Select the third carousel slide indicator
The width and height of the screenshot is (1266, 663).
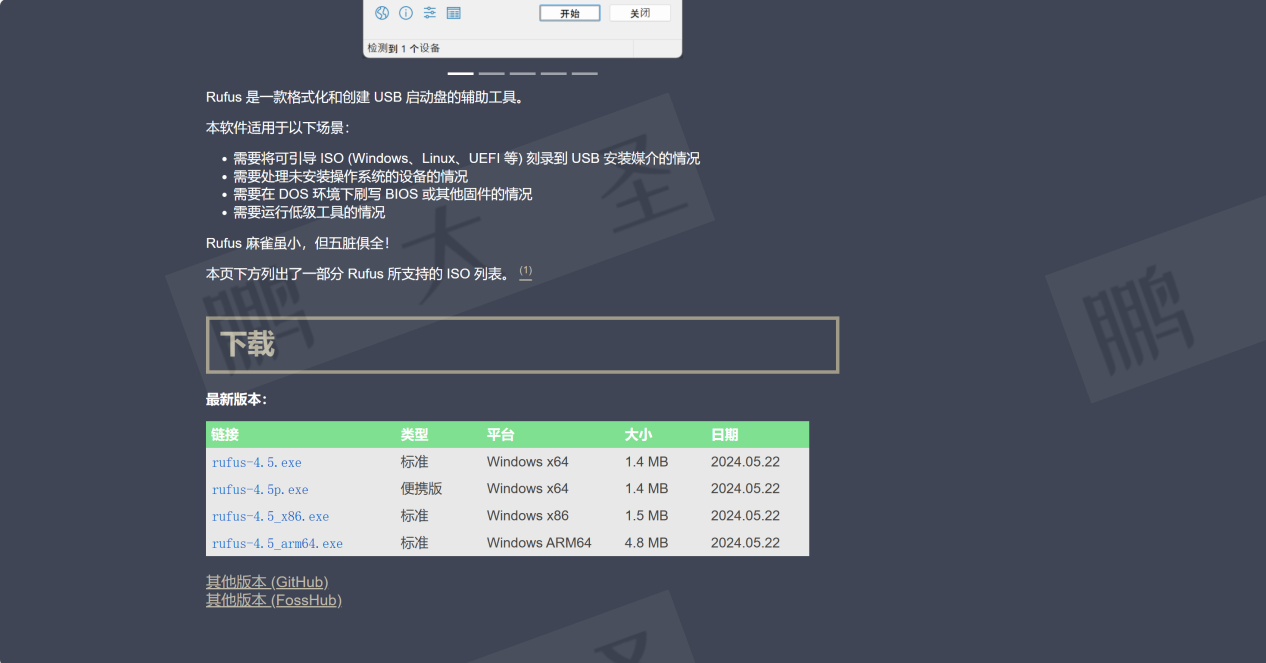tap(522, 73)
